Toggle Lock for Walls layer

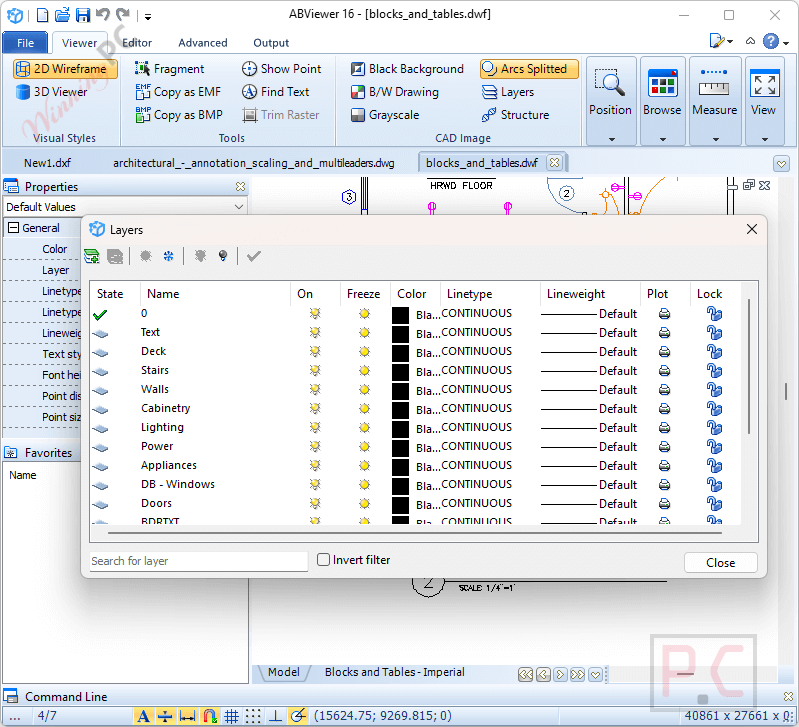pyautogui.click(x=714, y=390)
